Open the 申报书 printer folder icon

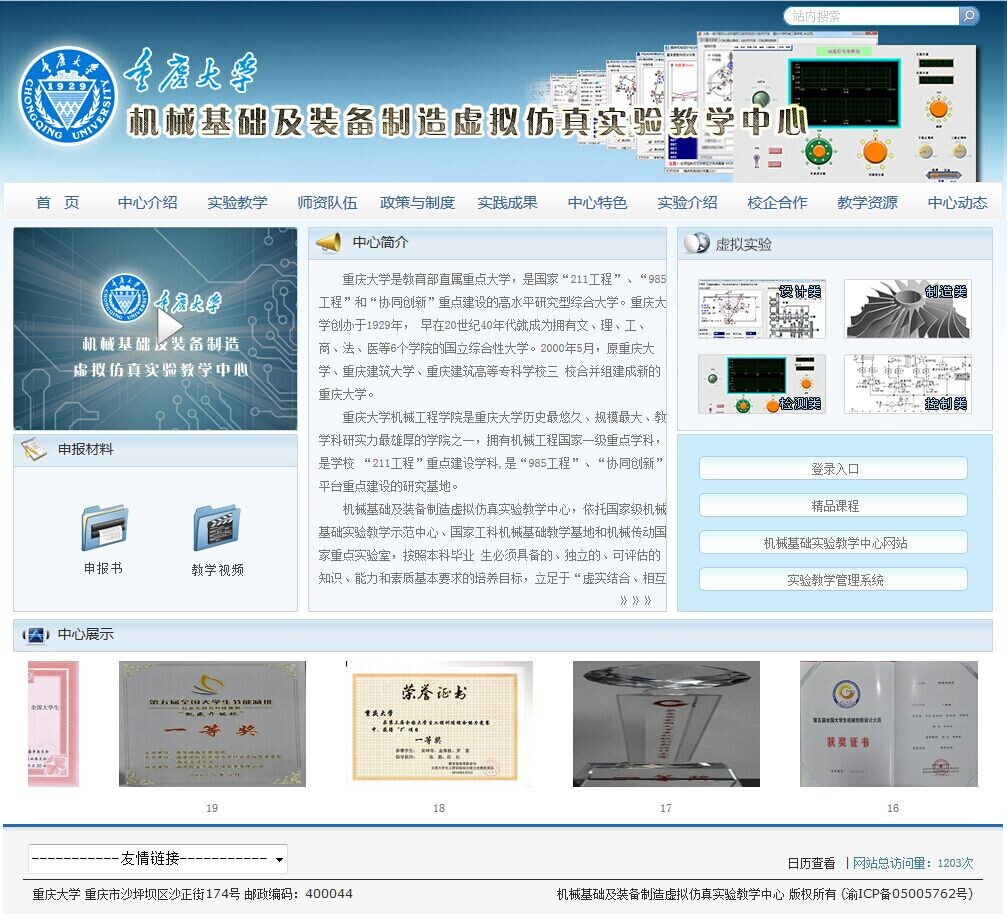pyautogui.click(x=104, y=527)
